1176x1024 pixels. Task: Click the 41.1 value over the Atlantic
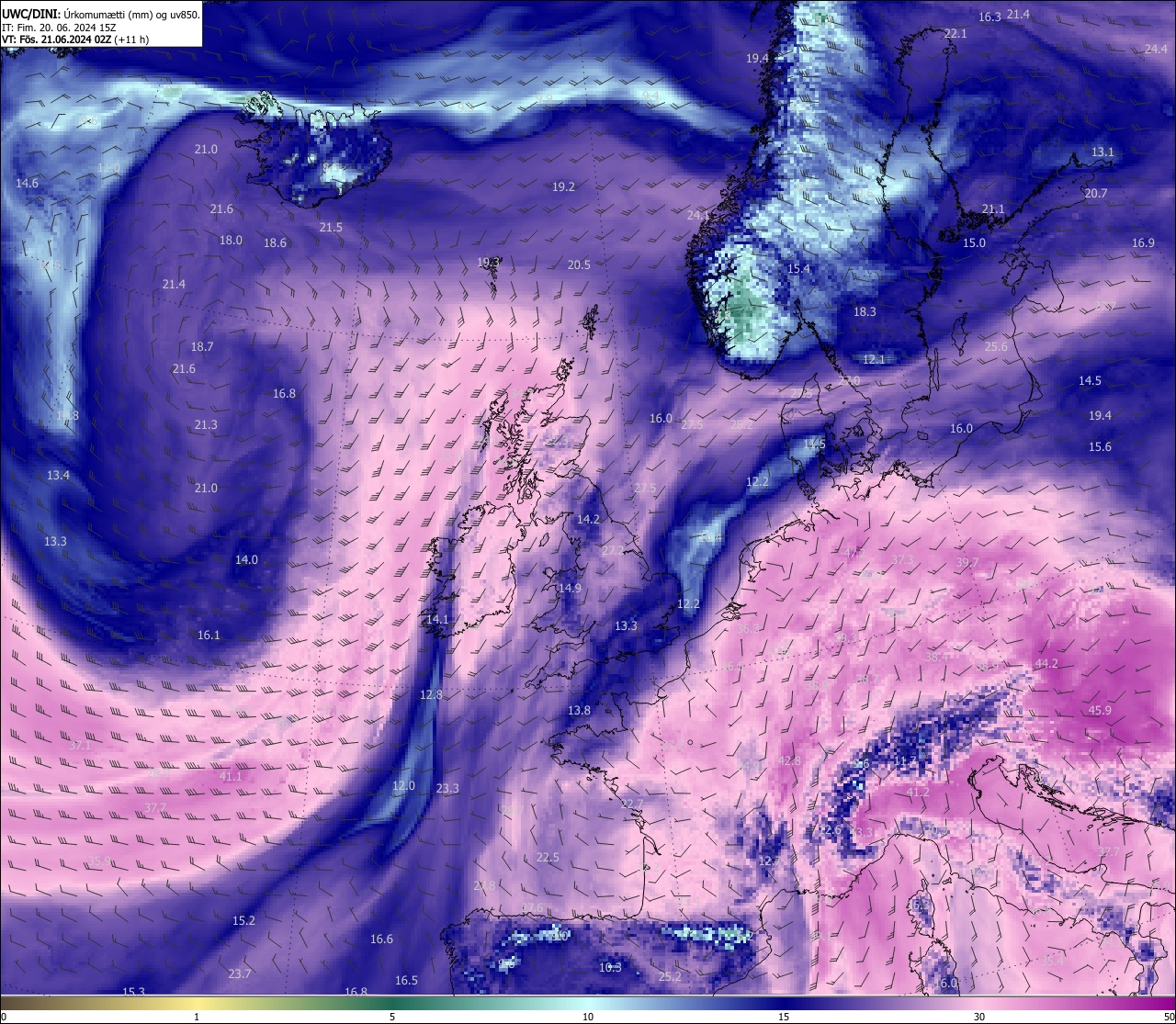(x=231, y=776)
